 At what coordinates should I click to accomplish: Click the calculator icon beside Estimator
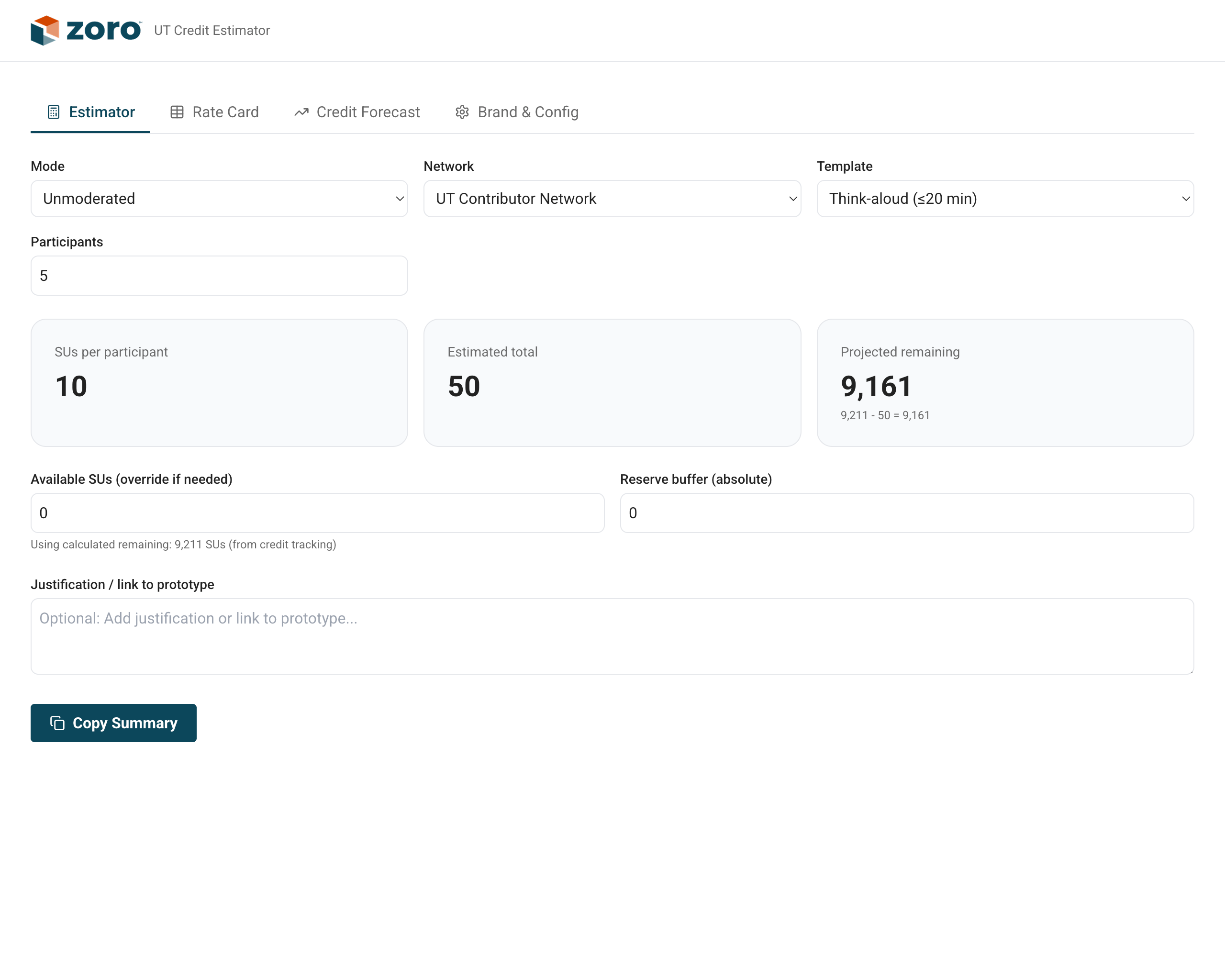54,111
